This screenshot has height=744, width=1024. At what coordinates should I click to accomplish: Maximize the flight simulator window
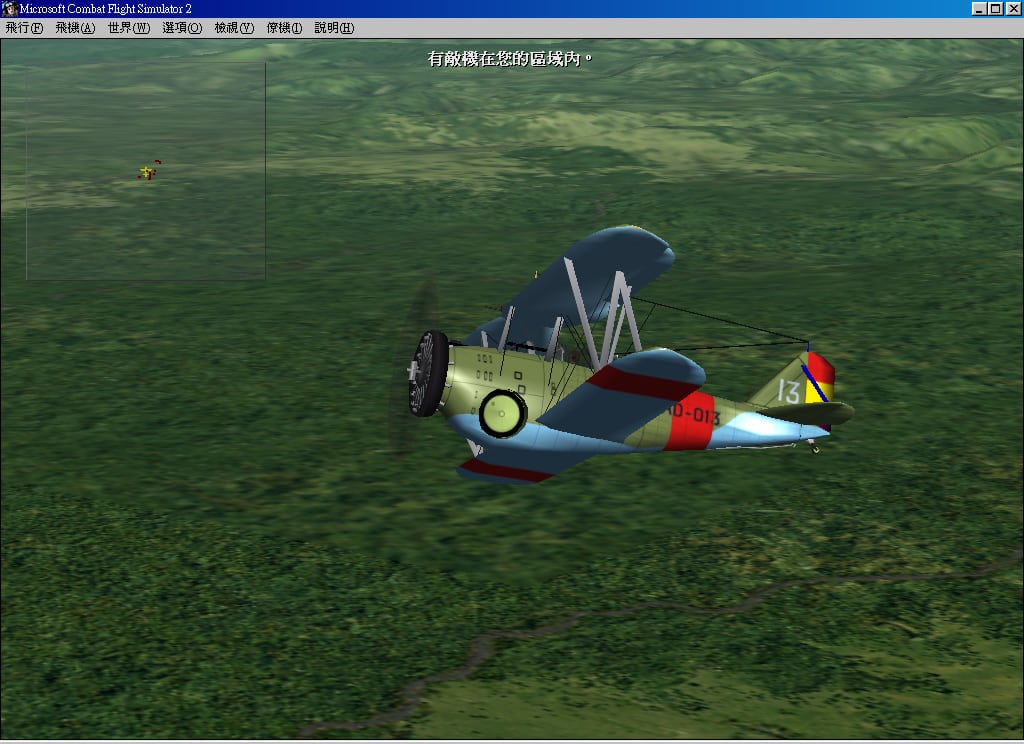(995, 9)
